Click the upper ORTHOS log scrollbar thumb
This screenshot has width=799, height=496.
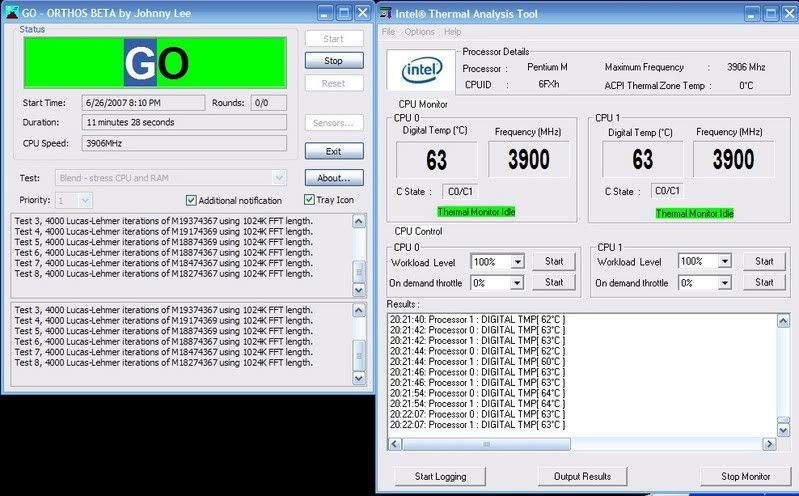tap(359, 272)
